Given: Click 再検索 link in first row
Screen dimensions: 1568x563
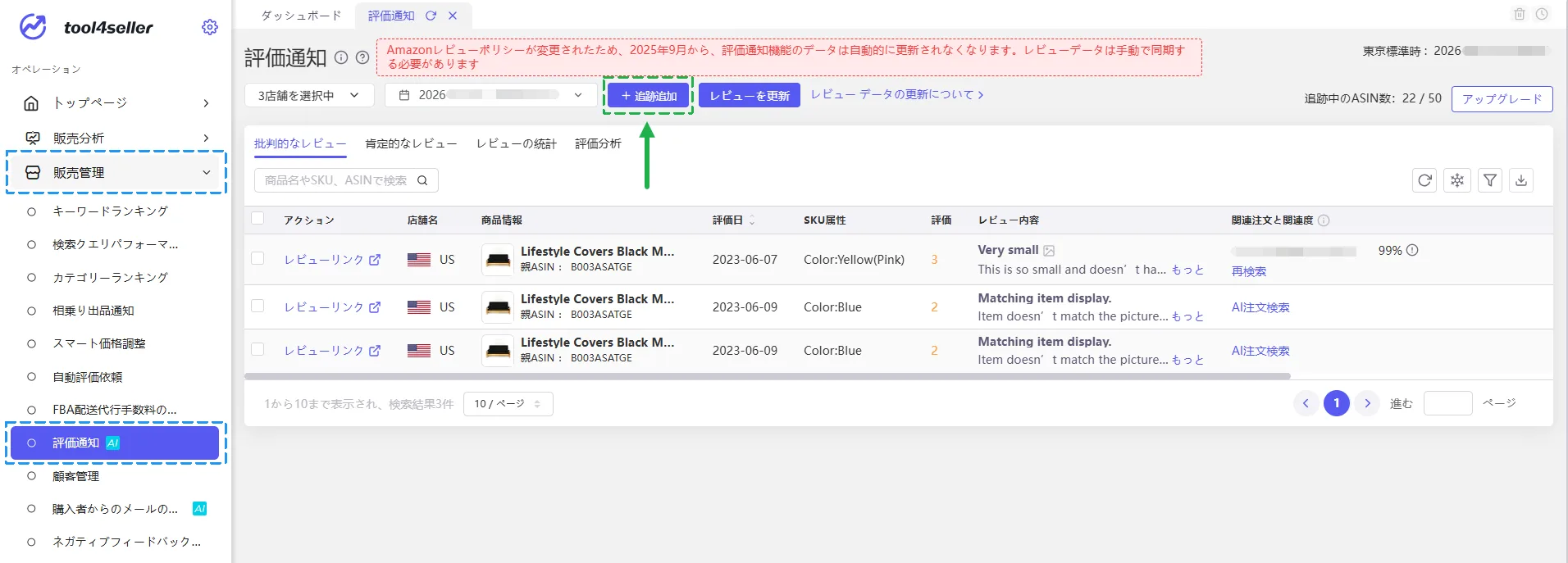Looking at the screenshot, I should point(1249,271).
